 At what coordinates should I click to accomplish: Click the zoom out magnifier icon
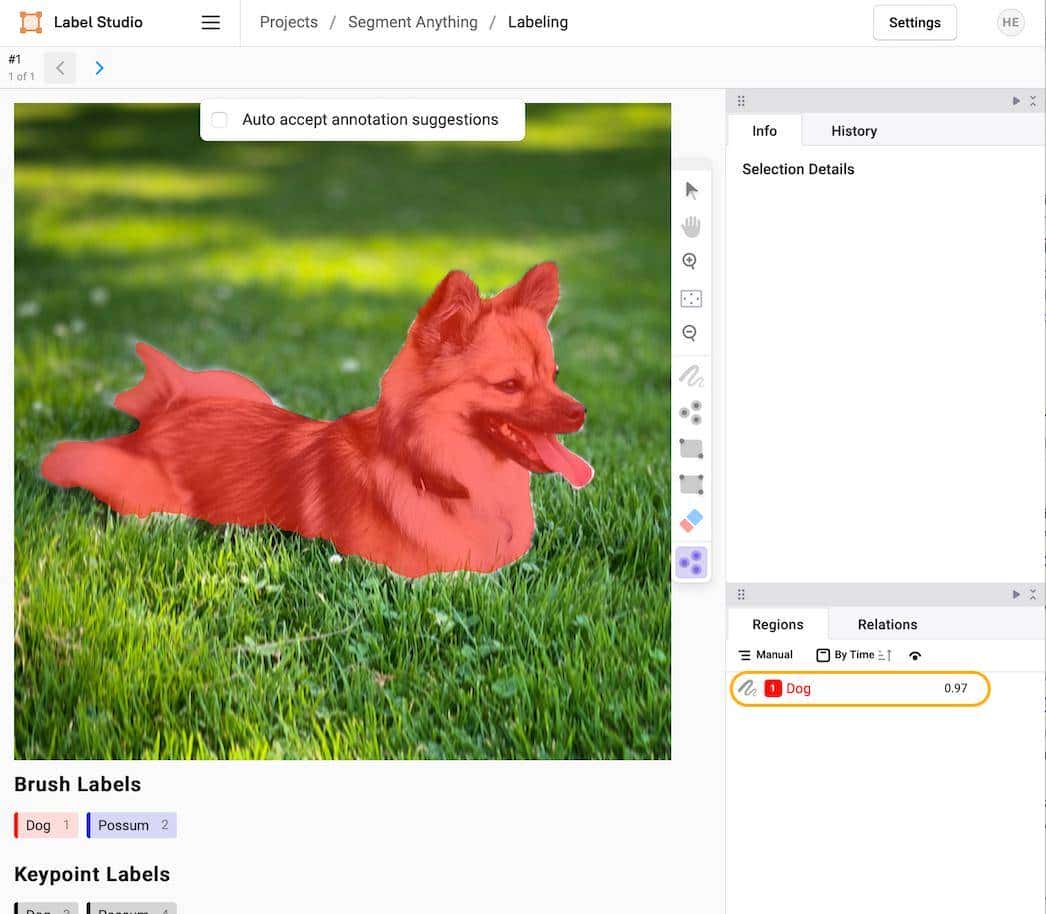click(x=690, y=334)
